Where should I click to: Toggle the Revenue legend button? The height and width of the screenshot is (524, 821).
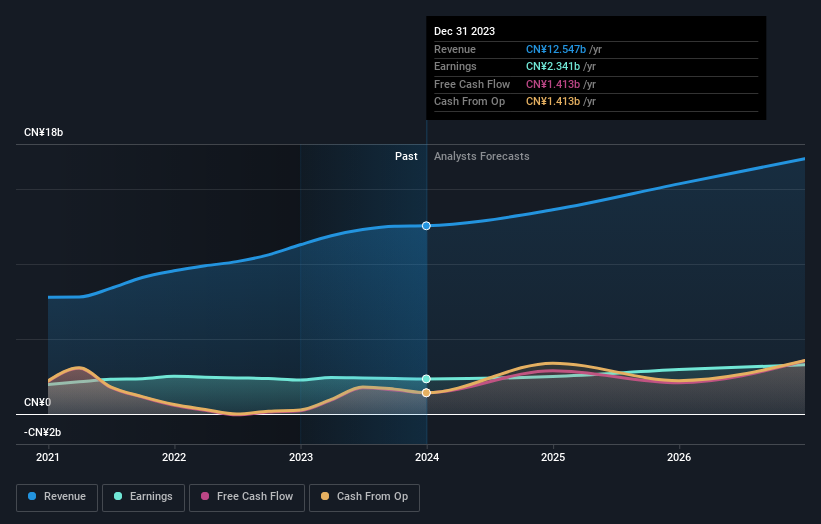57,497
